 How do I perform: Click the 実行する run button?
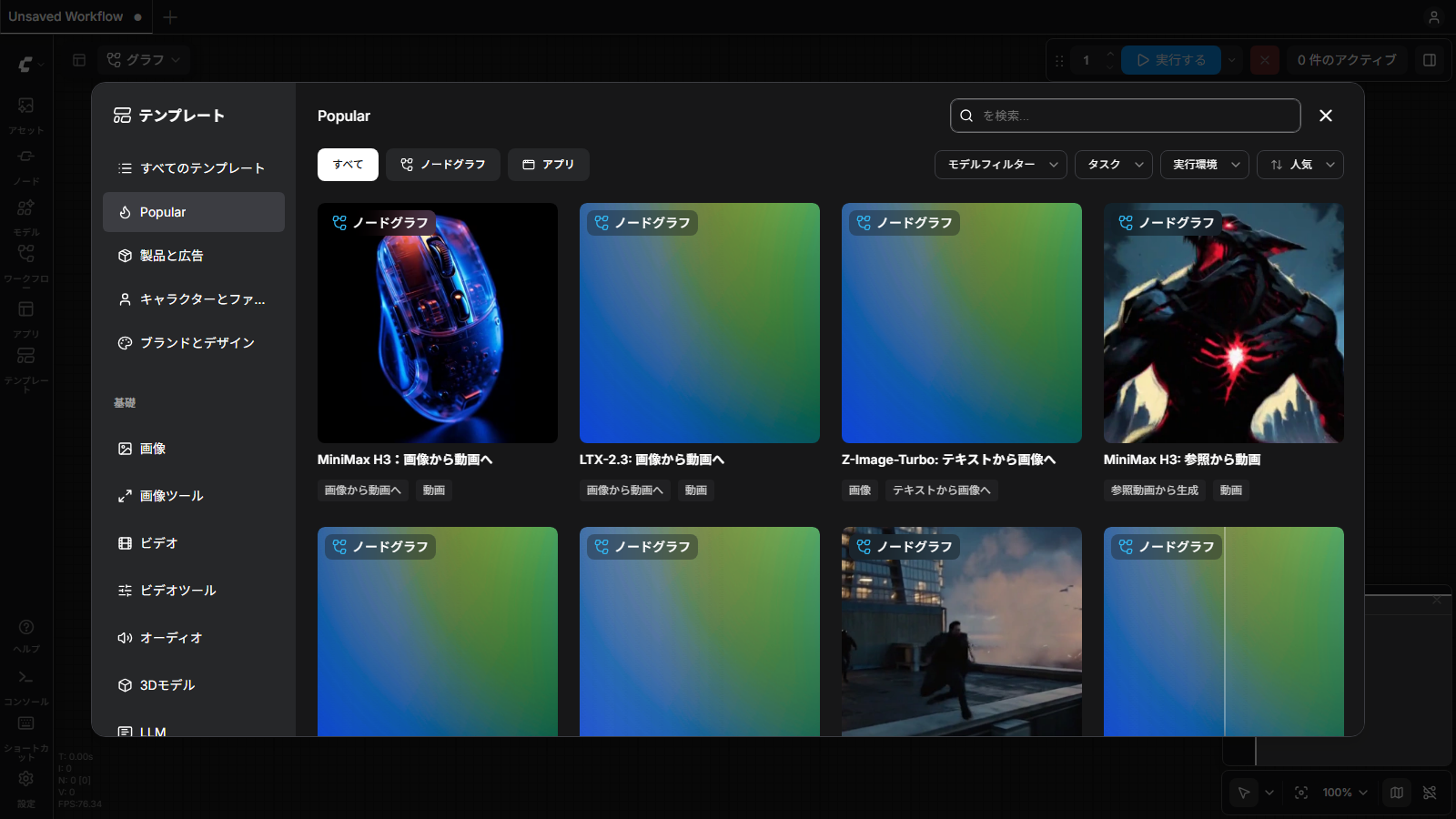[x=1171, y=60]
